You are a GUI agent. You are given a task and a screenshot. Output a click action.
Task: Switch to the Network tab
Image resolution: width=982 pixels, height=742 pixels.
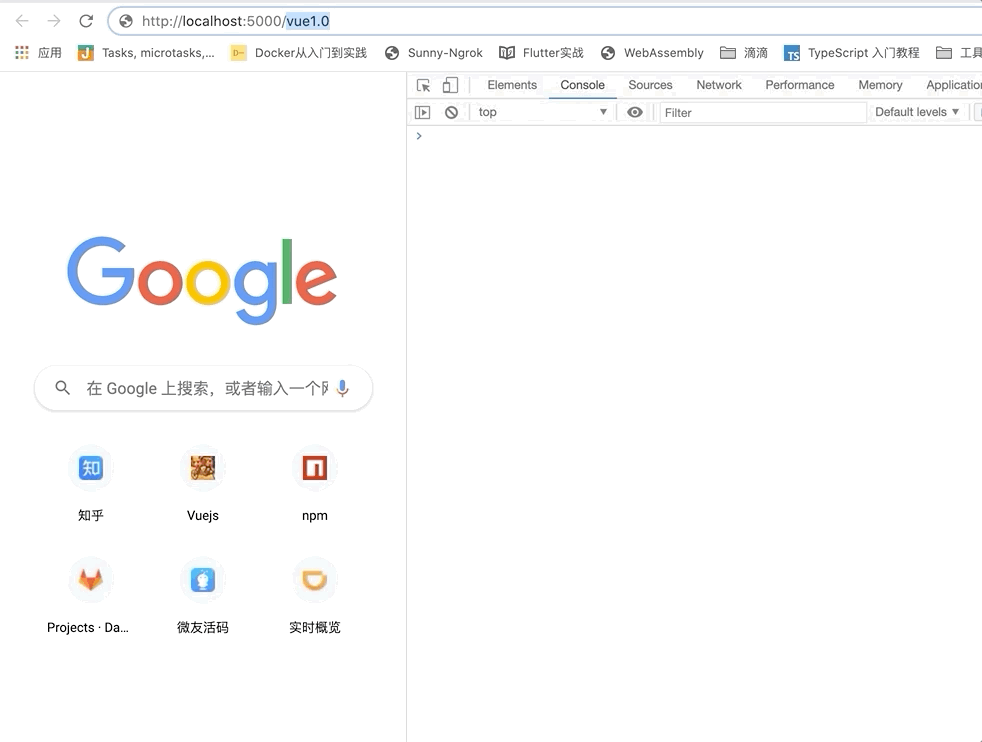[x=719, y=85]
